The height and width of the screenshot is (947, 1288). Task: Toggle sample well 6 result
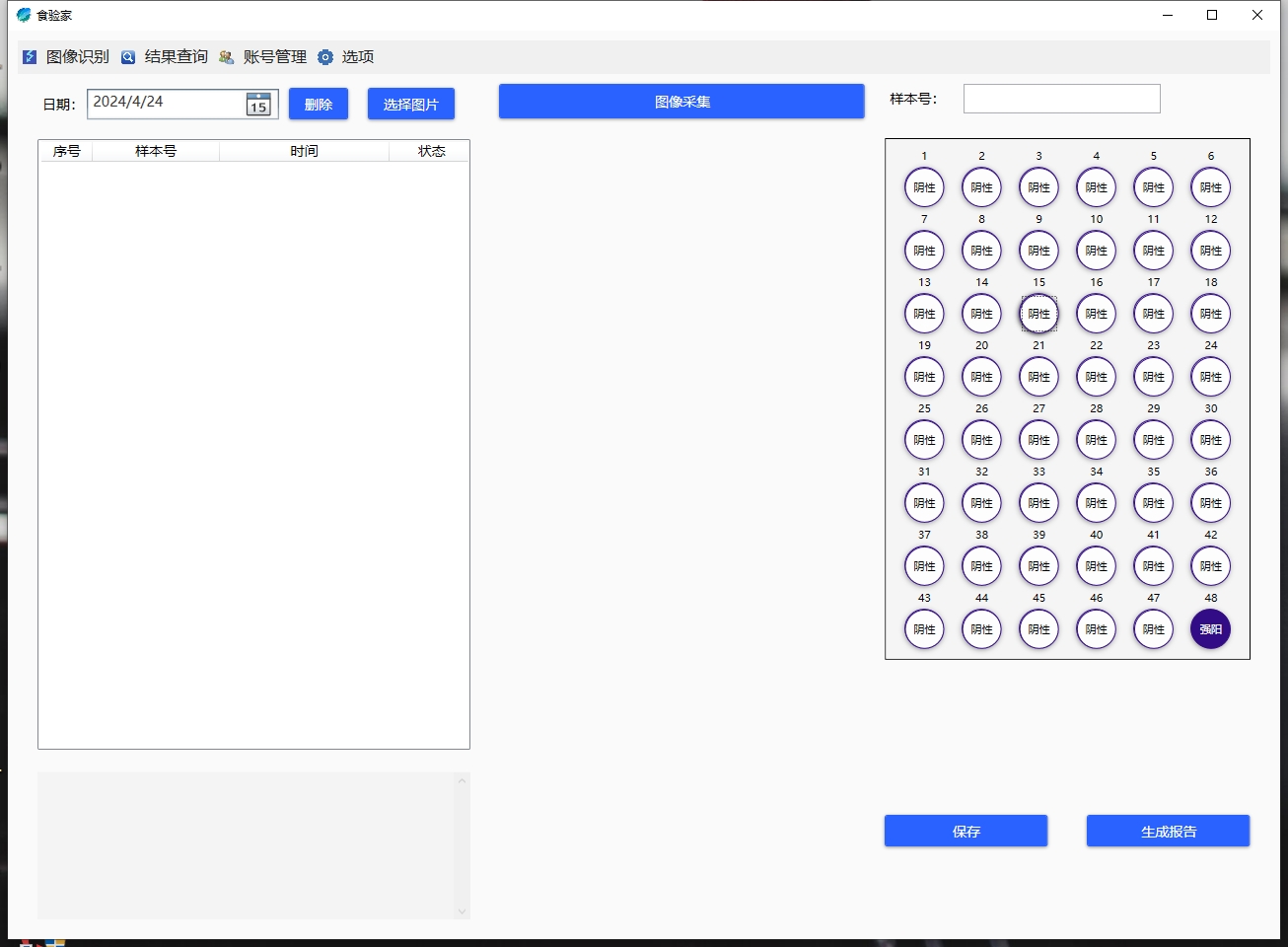pyautogui.click(x=1211, y=187)
